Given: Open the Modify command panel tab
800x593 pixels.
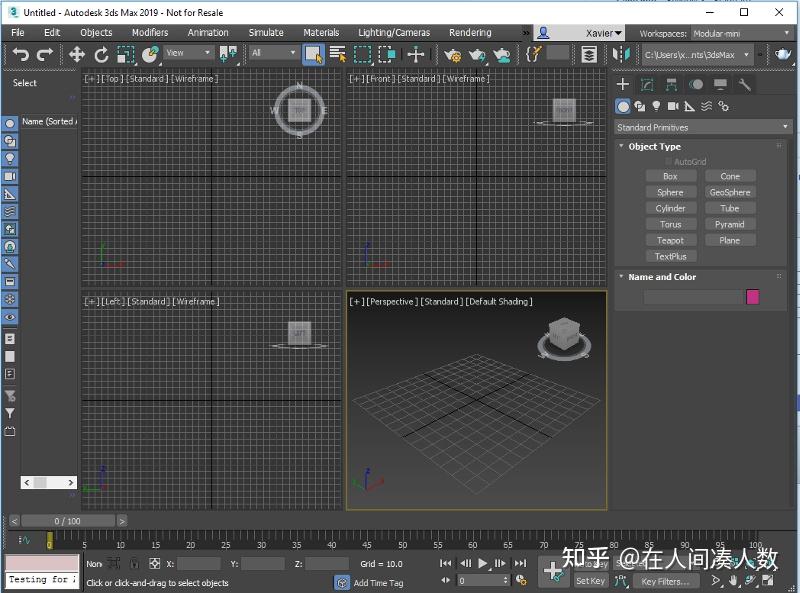Looking at the screenshot, I should (x=647, y=84).
